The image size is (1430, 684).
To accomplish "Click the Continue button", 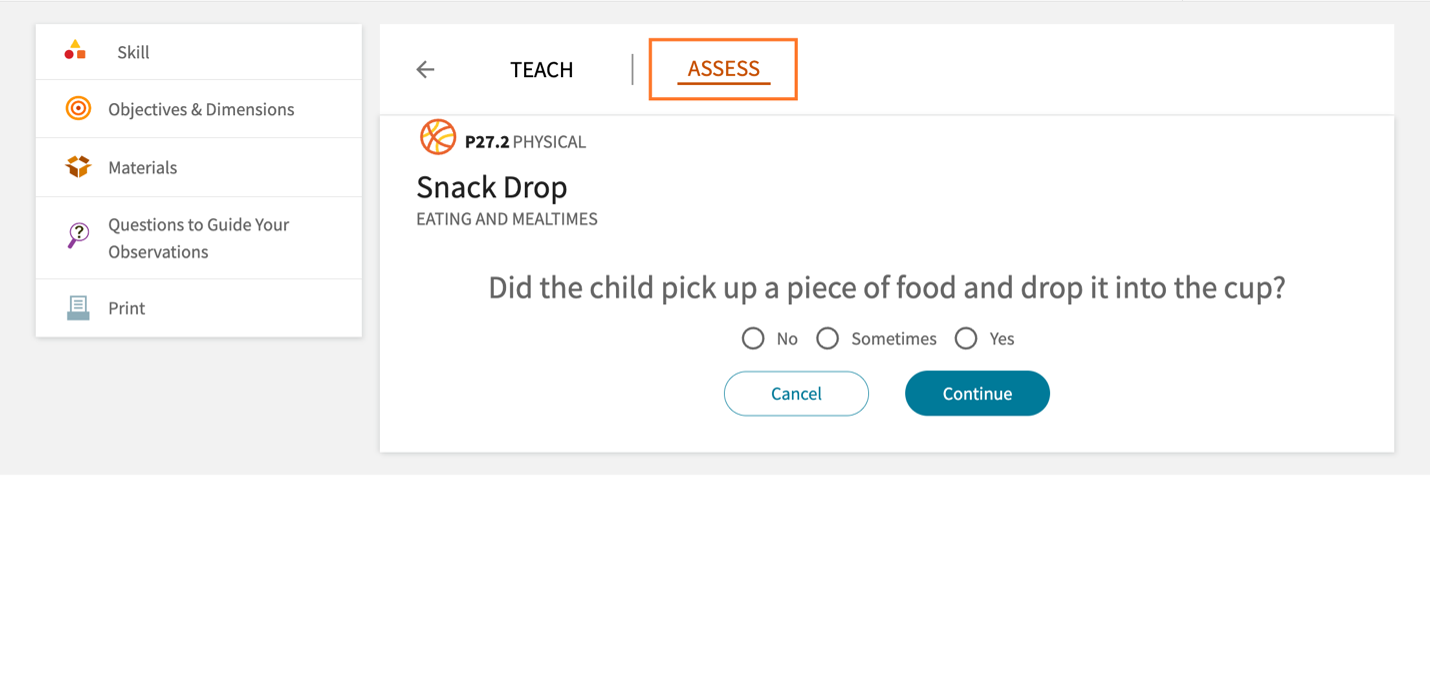I will [x=977, y=393].
